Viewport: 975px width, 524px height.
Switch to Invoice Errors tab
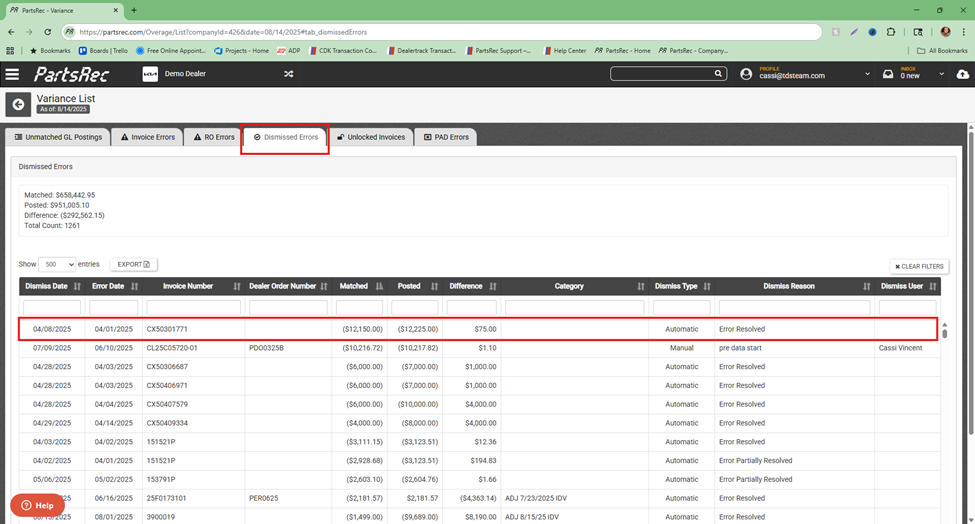[x=147, y=137]
